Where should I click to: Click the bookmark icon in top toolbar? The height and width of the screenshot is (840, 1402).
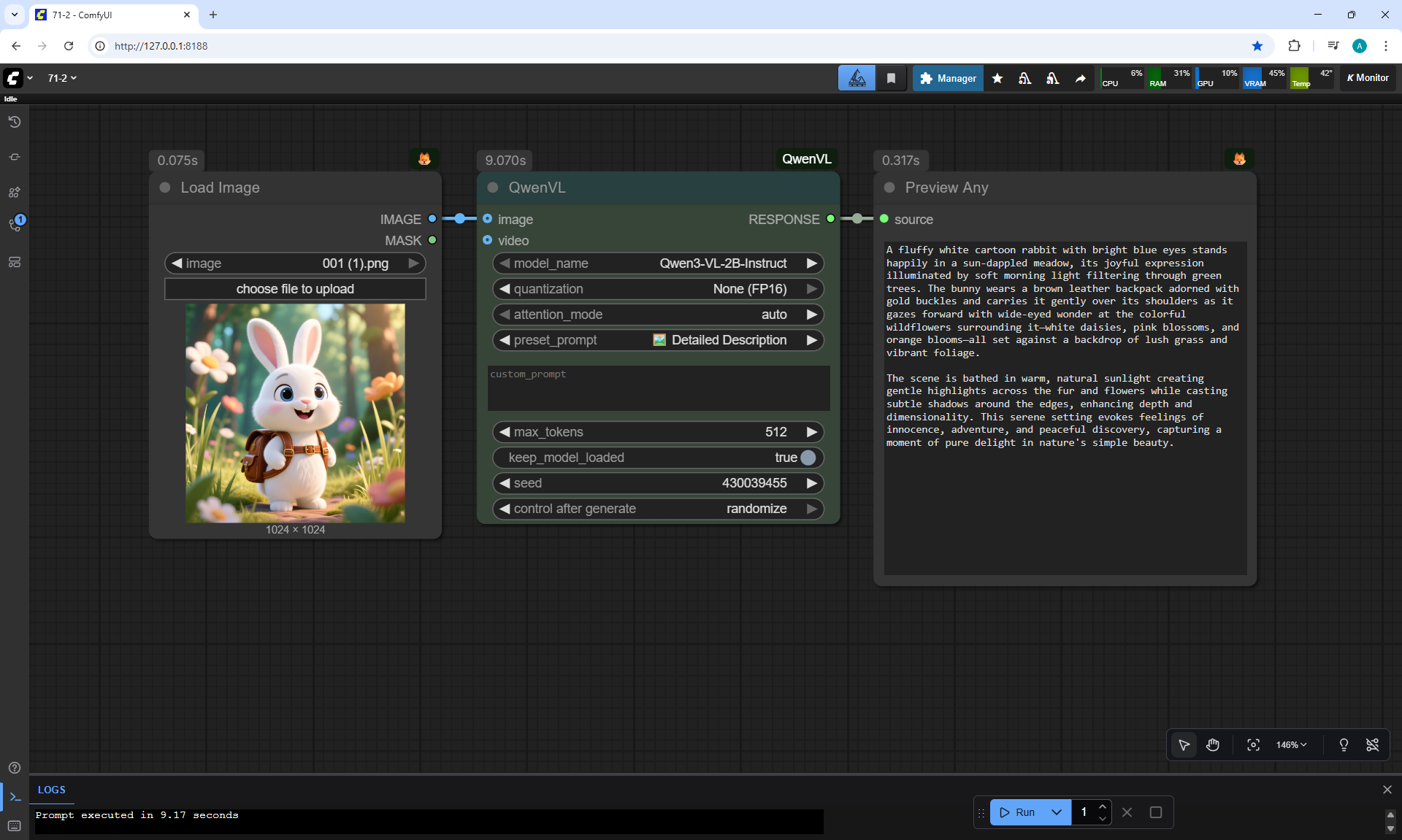tap(891, 78)
